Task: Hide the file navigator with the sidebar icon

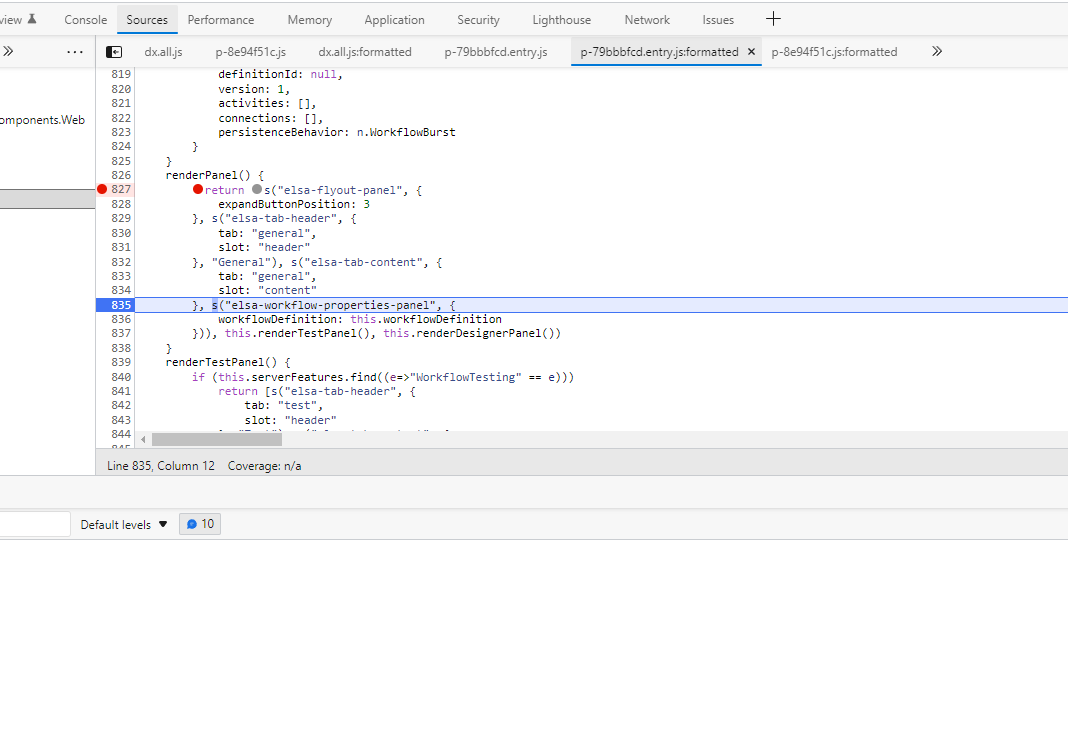Action: [x=113, y=51]
